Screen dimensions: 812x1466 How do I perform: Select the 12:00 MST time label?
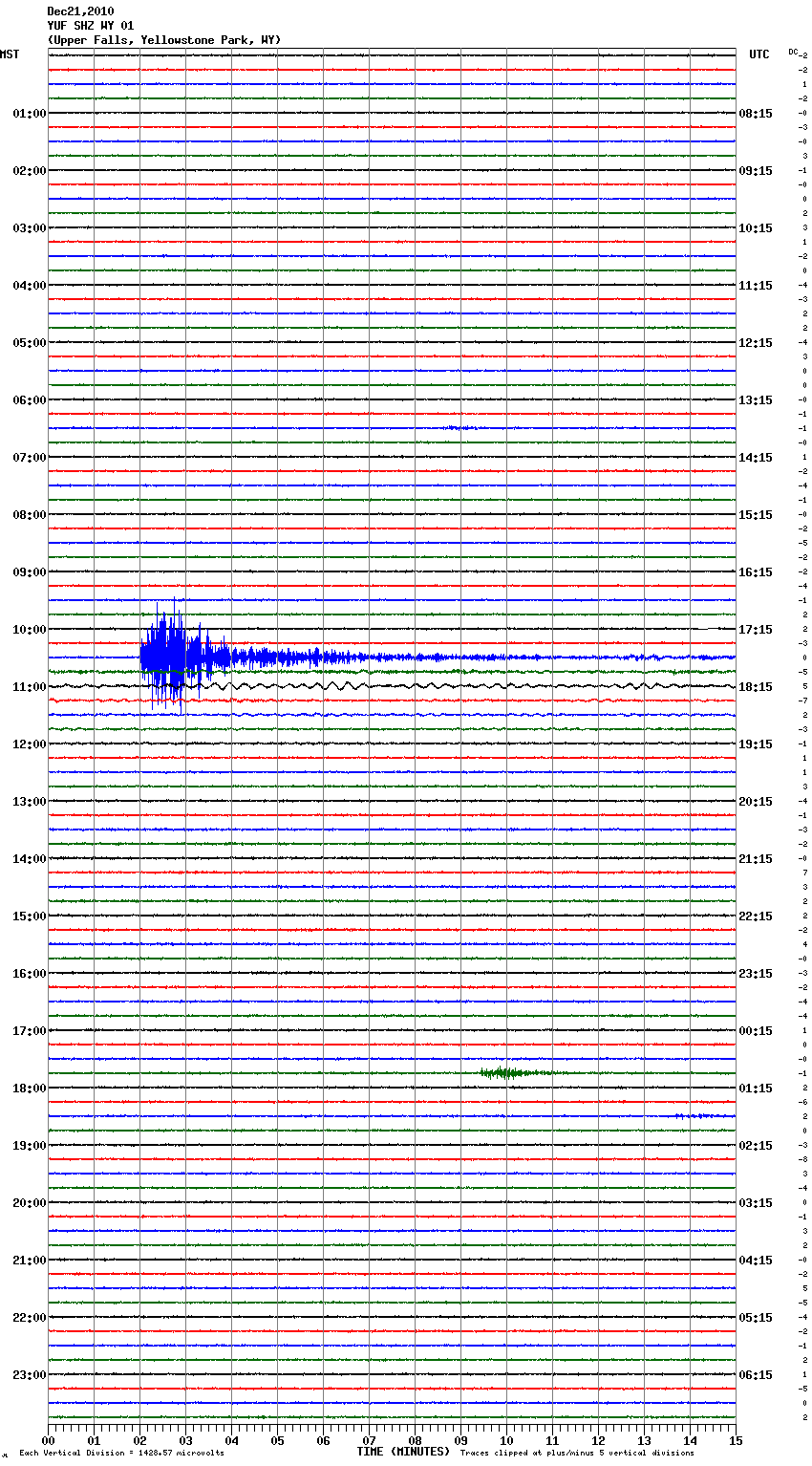pos(29,744)
